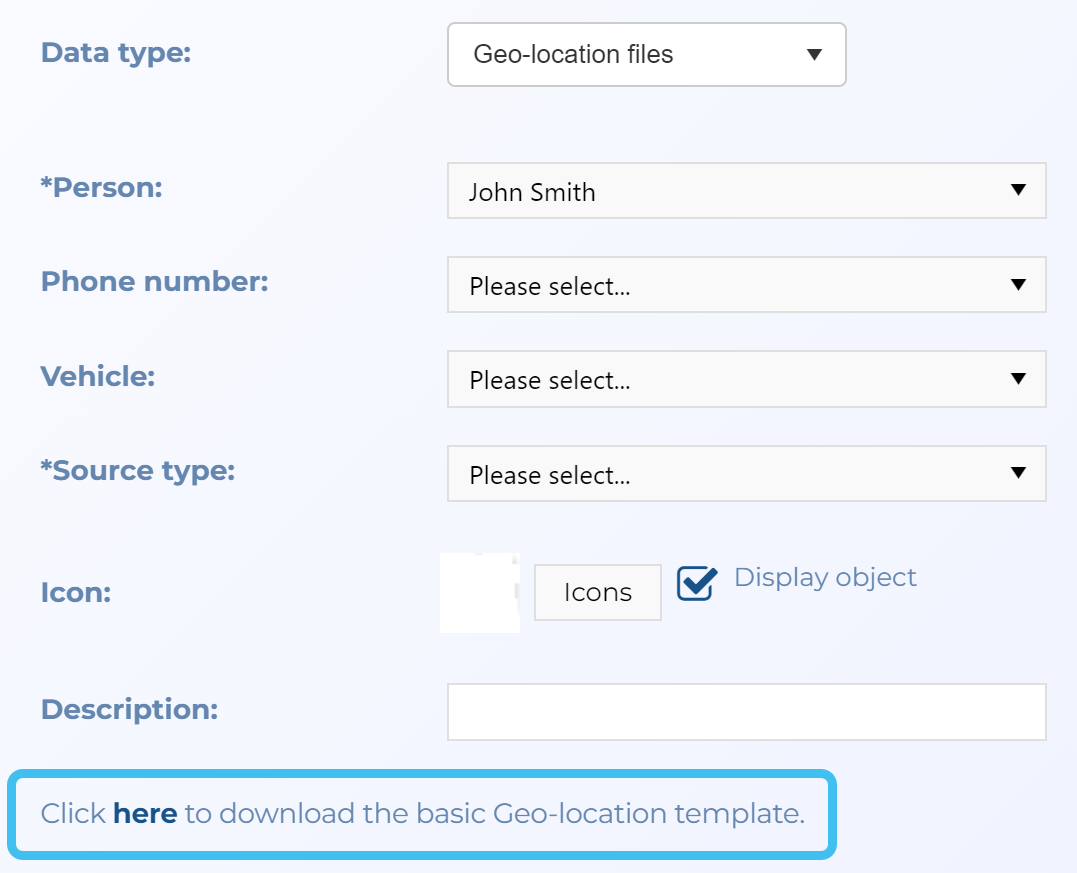Click the icon preview beside the Icons button
Screen dimensions: 1077x873
coord(479,593)
